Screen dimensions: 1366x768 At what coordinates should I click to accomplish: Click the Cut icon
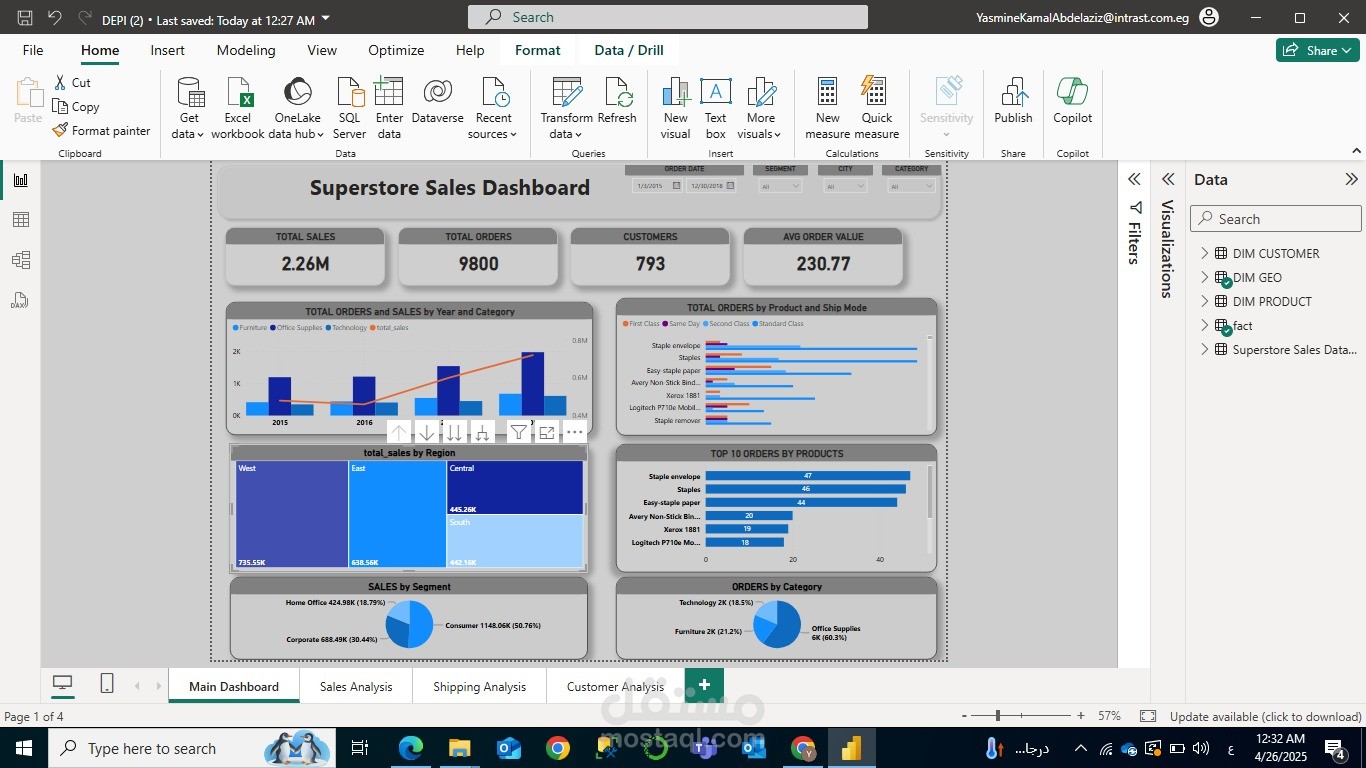[x=60, y=83]
